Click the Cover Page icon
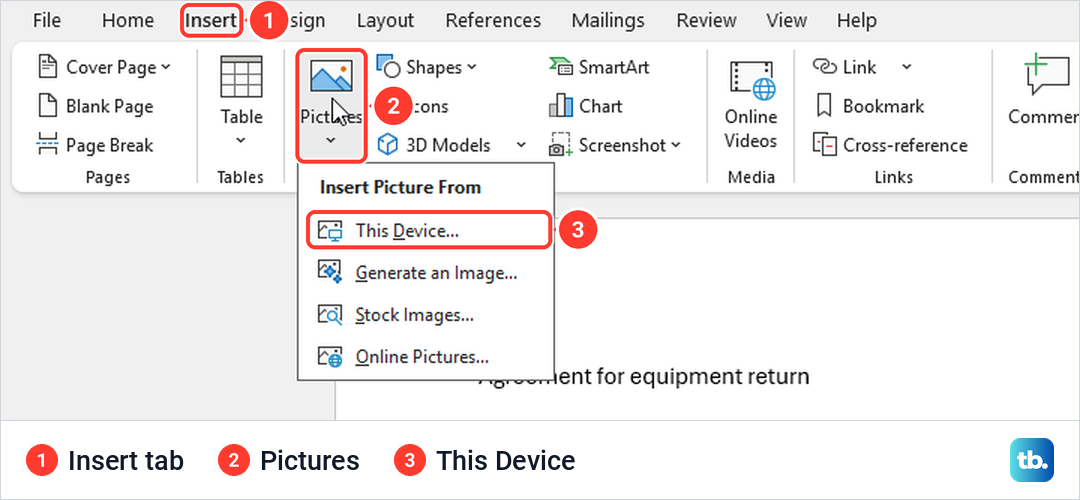The image size is (1080, 500). [48, 67]
